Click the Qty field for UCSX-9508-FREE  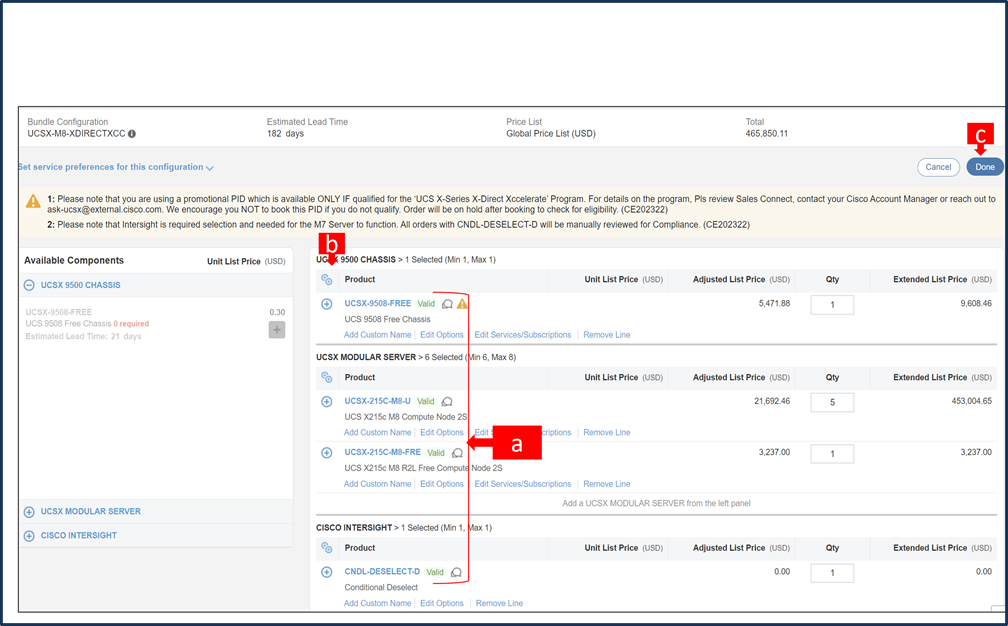(x=832, y=305)
